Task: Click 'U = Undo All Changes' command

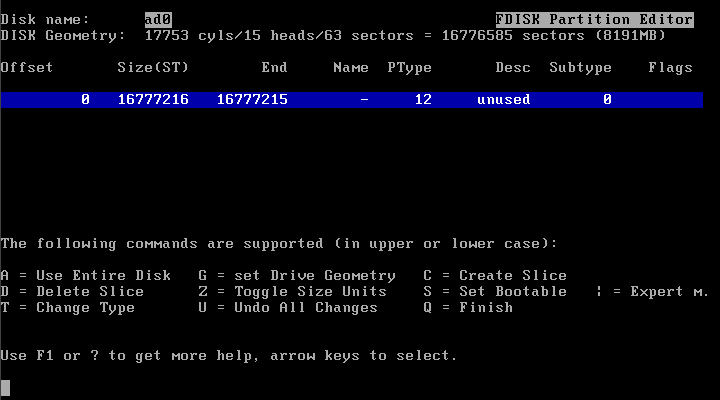Action: (x=288, y=308)
